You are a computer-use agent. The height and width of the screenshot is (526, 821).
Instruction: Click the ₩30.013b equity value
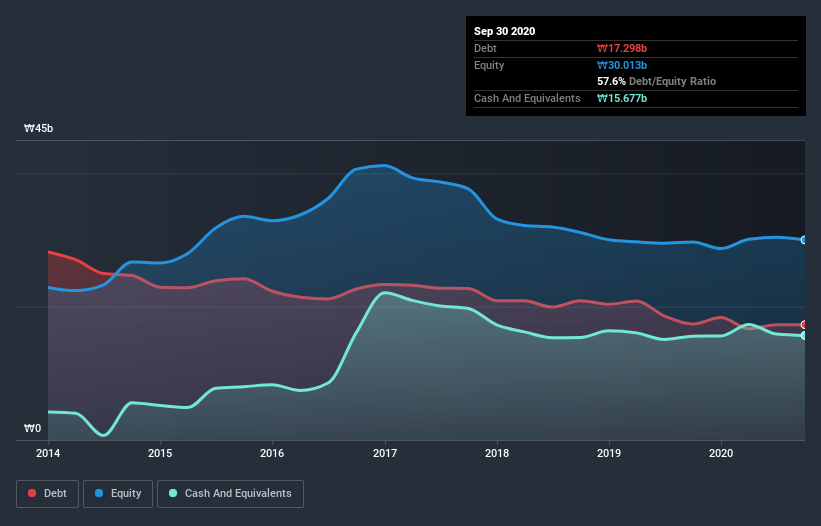tap(622, 65)
